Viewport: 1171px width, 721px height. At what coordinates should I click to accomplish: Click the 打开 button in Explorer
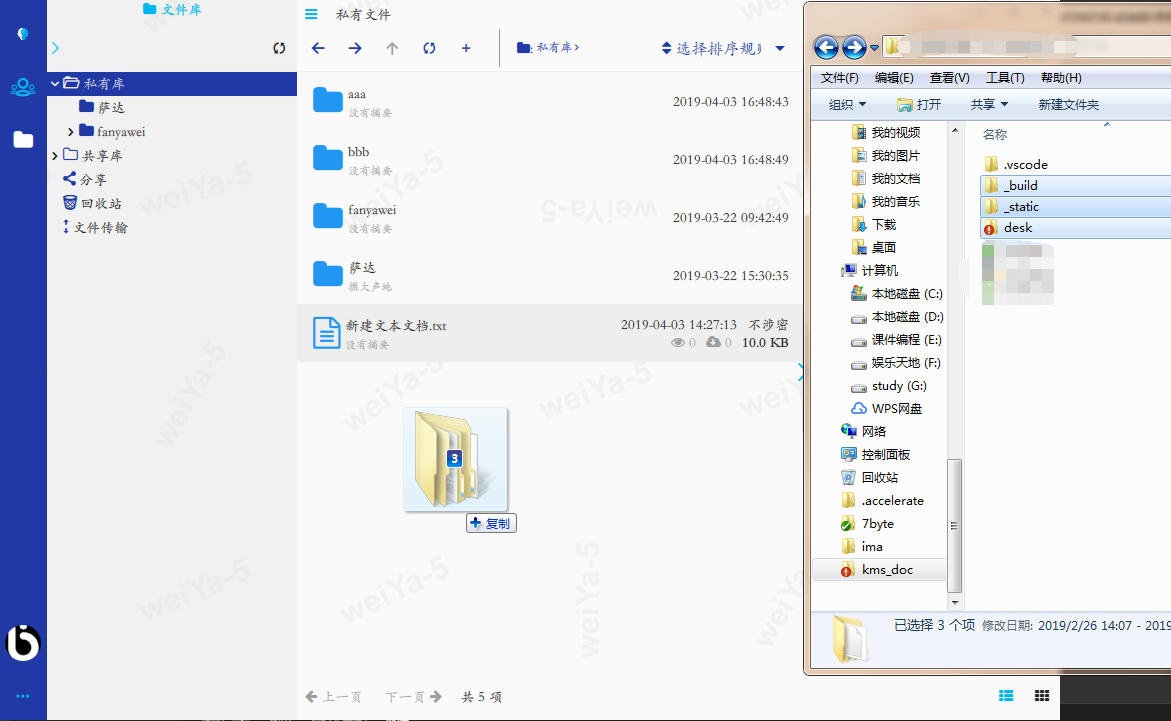[x=919, y=105]
